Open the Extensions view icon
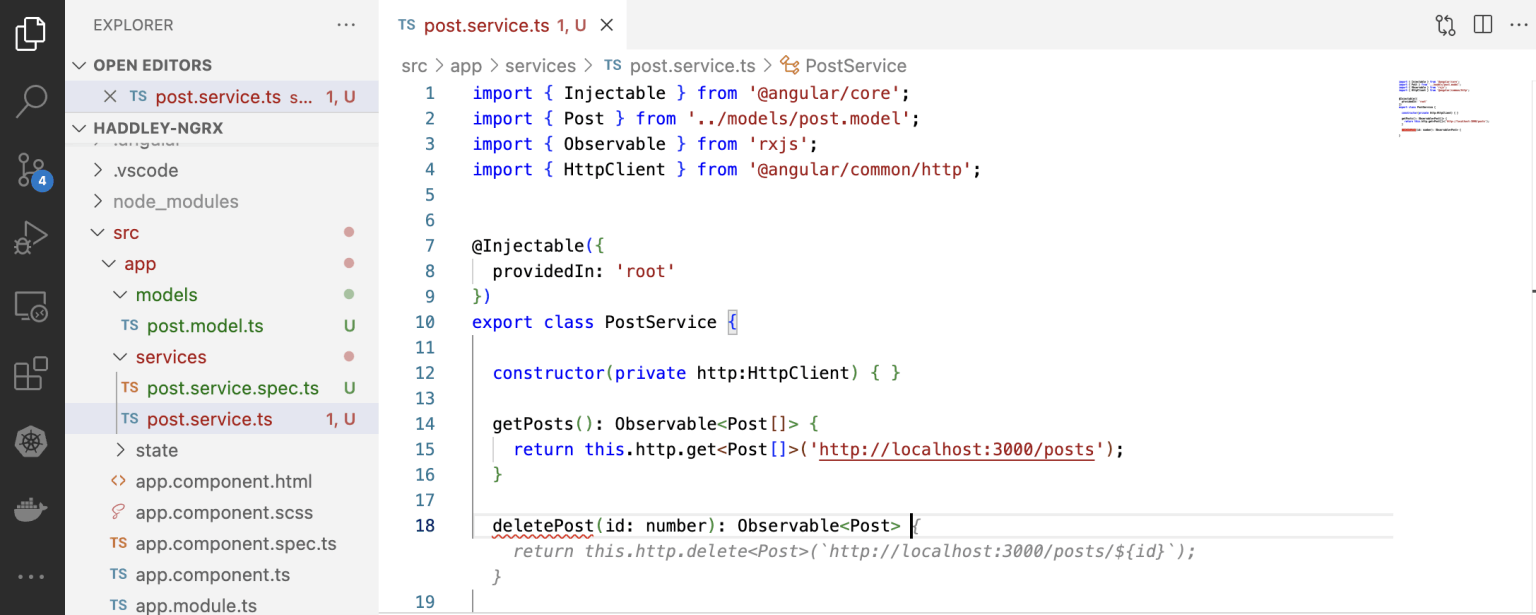 (31, 374)
